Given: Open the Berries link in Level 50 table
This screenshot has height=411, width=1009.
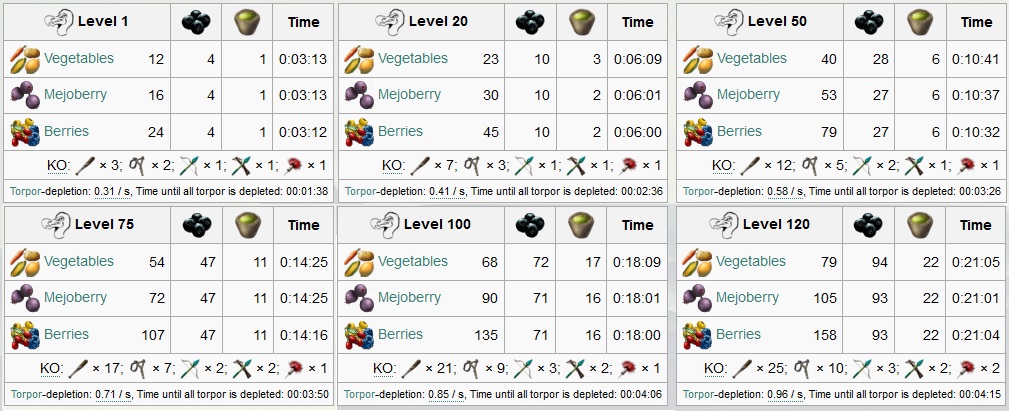Looking at the screenshot, I should tap(739, 131).
